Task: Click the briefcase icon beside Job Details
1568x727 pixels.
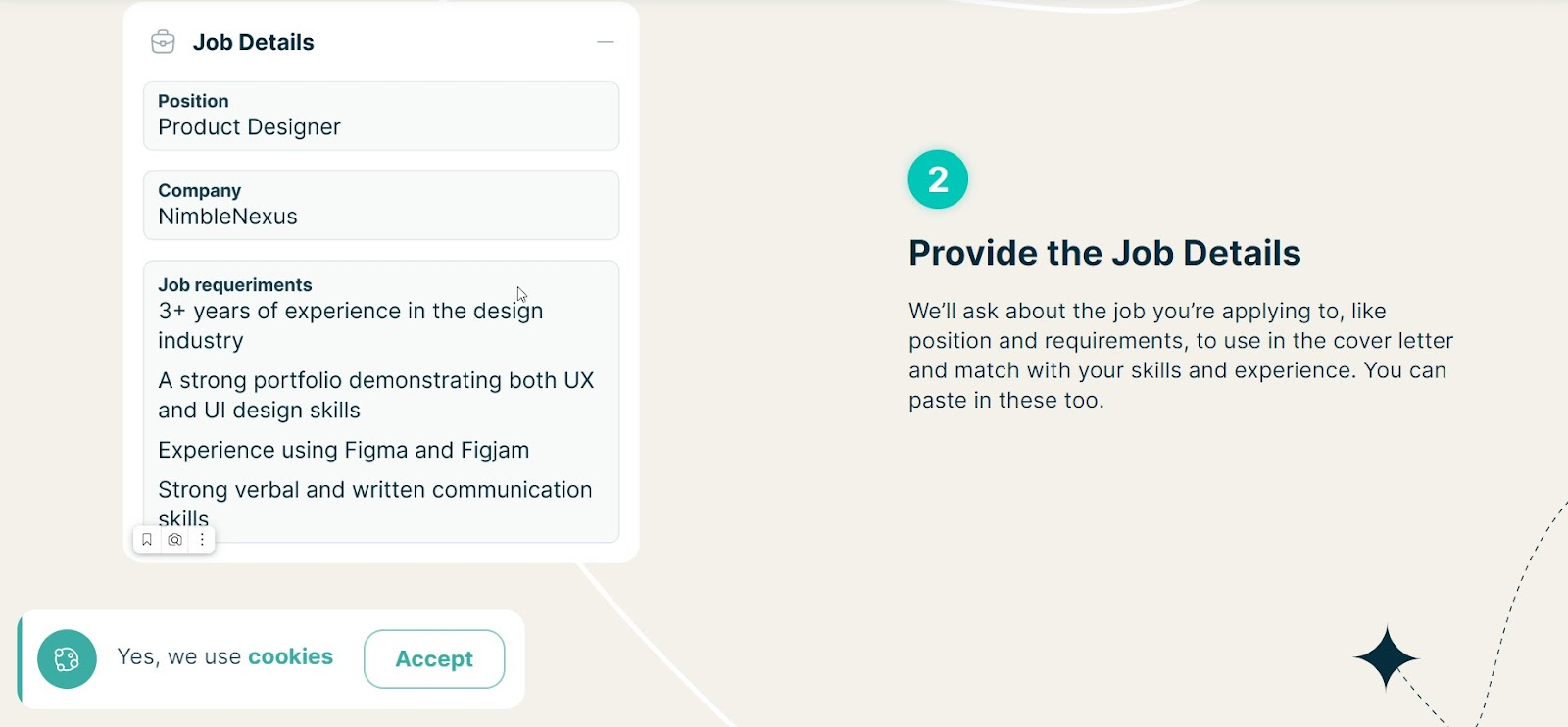Action: [x=163, y=42]
